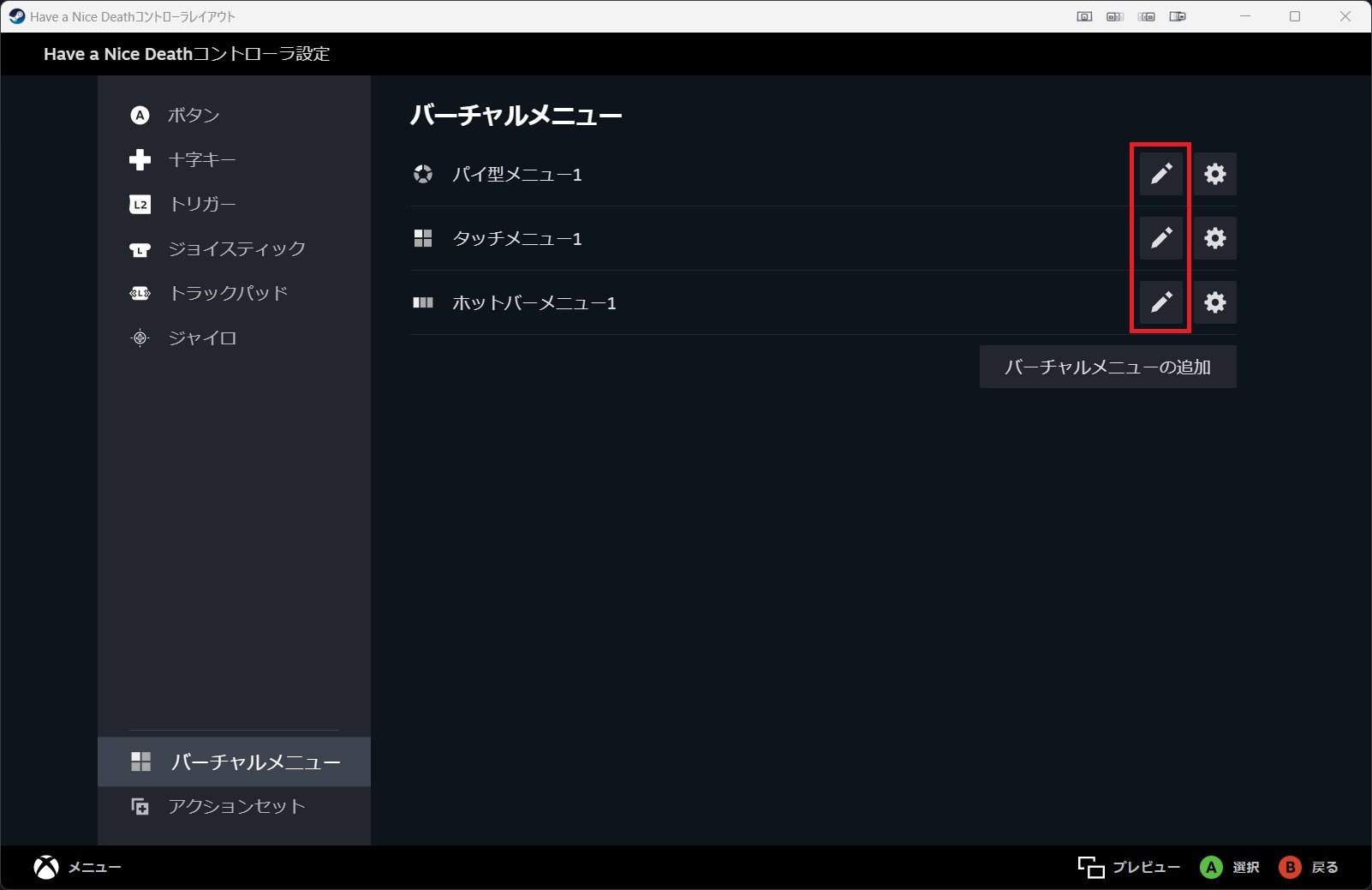Viewport: 1372px width, 890px height.
Task: Click the red B 戻る button
Action: tap(1309, 867)
